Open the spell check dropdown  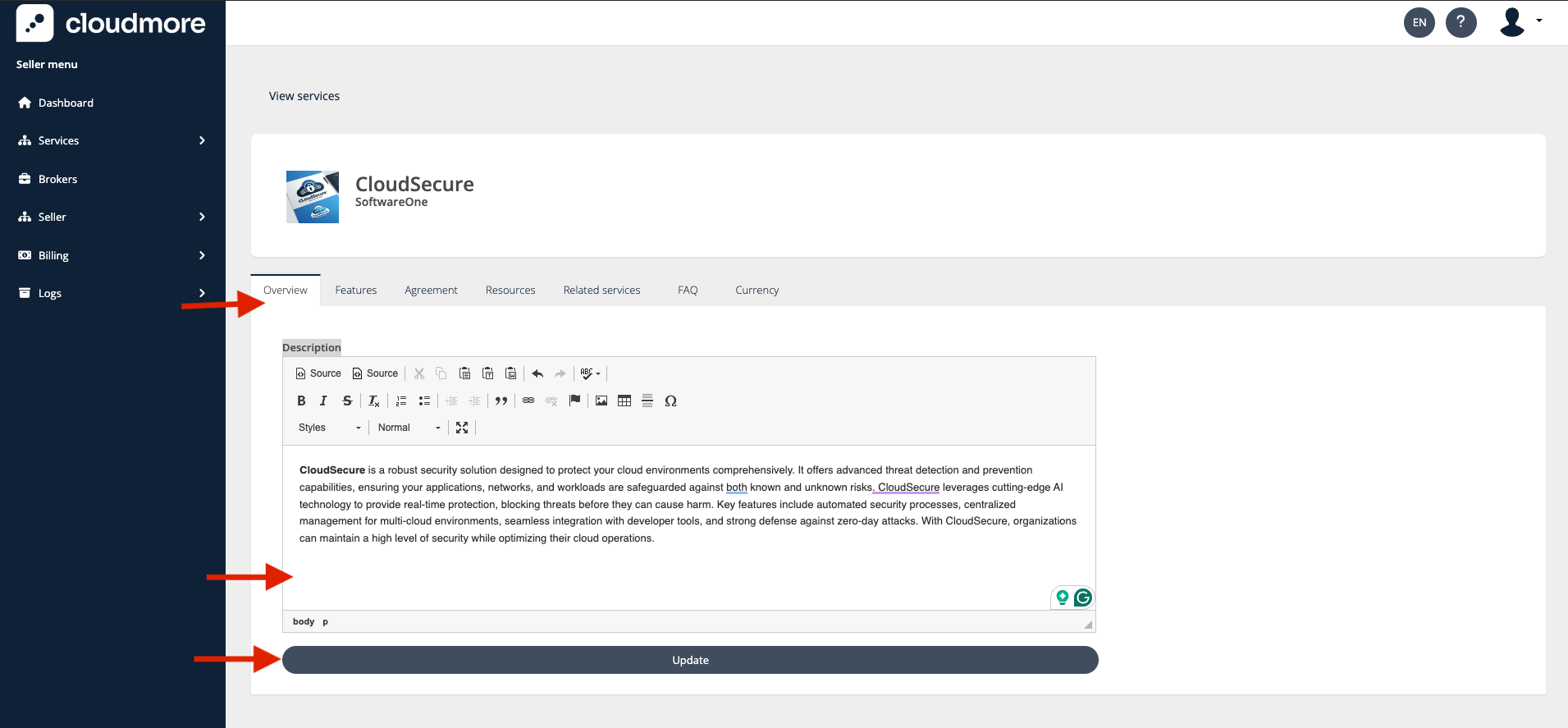pyautogui.click(x=590, y=373)
